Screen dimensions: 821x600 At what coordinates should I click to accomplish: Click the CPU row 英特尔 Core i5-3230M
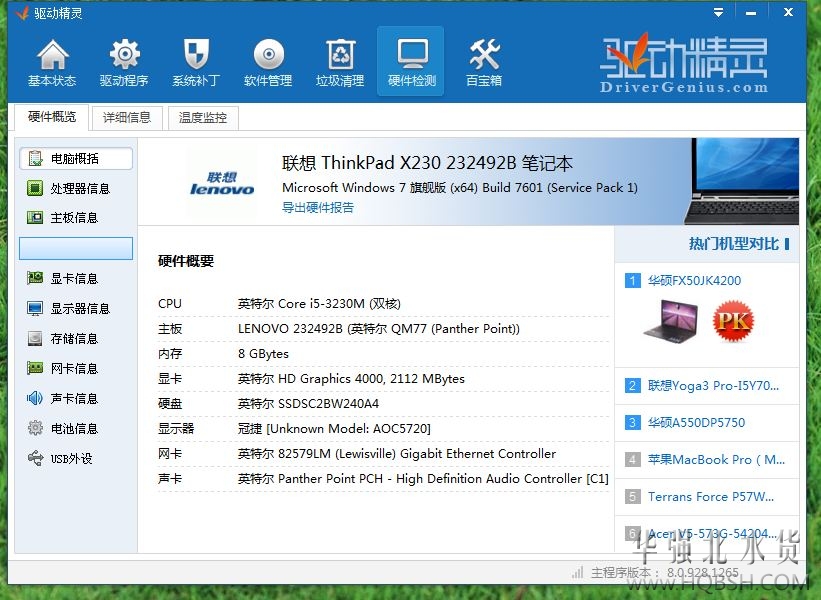(383, 304)
